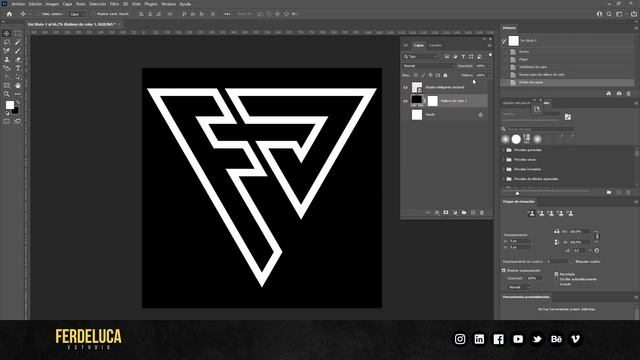This screenshot has width=640, height=360.
Task: Open the Imagen menu
Action: pyautogui.click(x=52, y=4)
